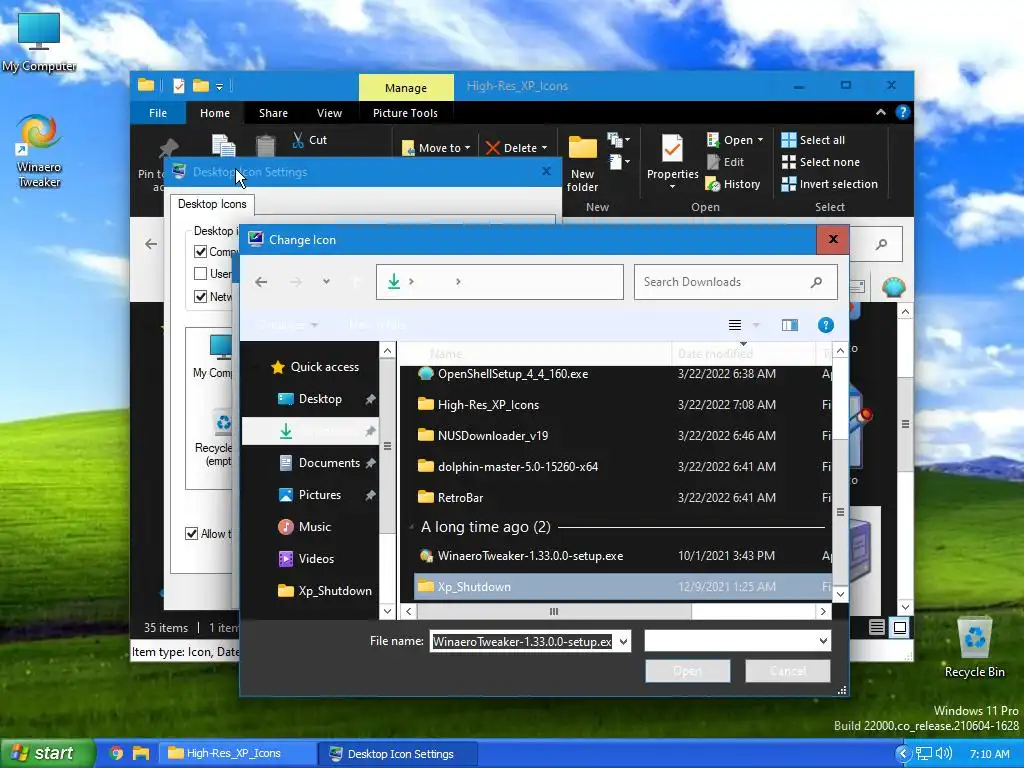Open Move to dropdown in ribbon
This screenshot has width=1024, height=768.
[436, 148]
